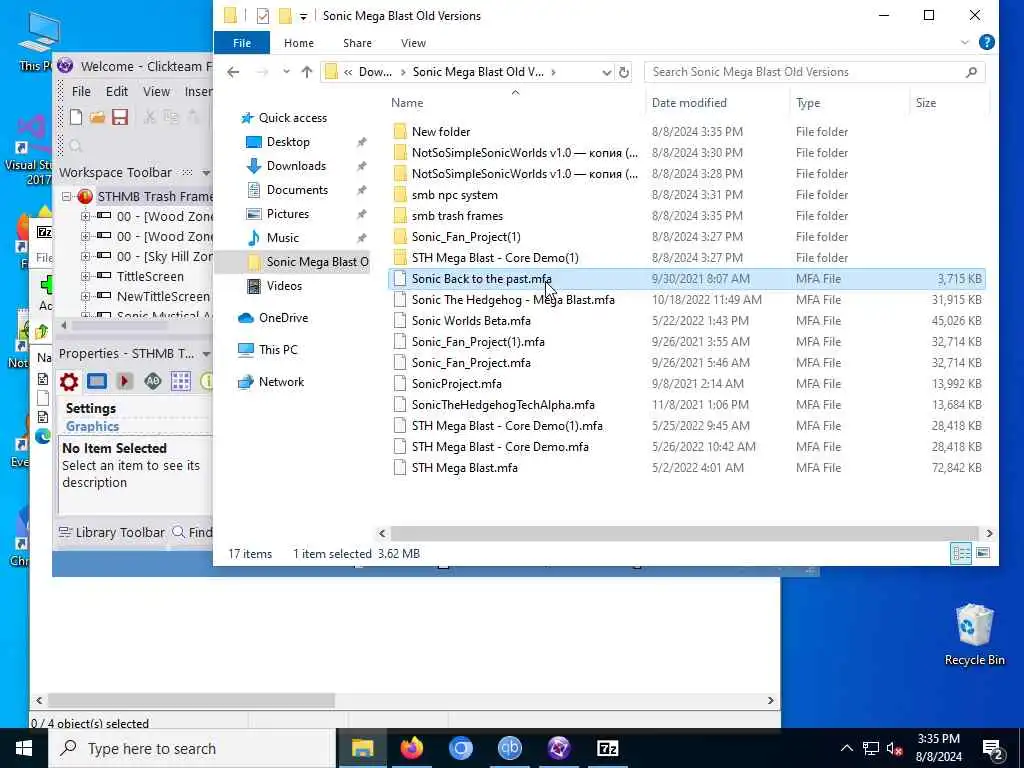
Task: Click the Explorer horizontal scrollbar right arrow
Action: click(x=989, y=534)
